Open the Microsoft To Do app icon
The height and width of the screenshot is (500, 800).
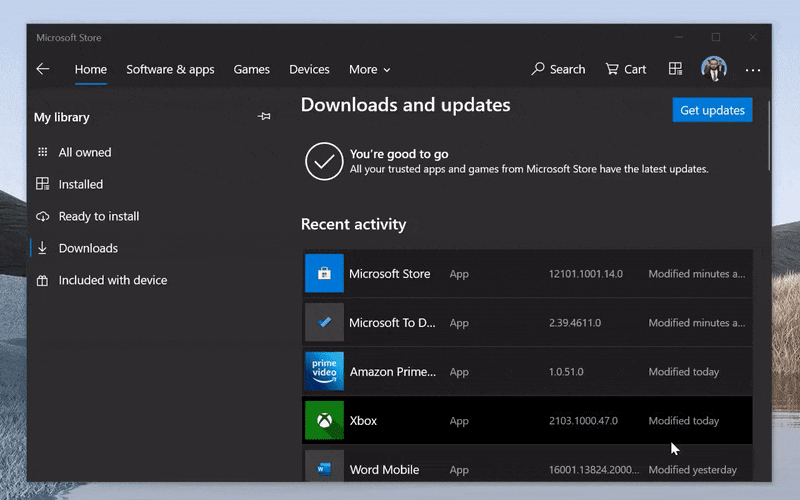pos(324,322)
